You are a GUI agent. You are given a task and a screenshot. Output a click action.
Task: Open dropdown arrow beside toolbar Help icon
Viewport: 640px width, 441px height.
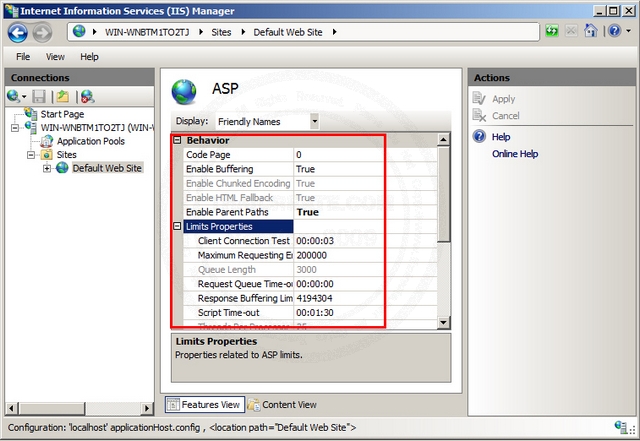pos(629,31)
